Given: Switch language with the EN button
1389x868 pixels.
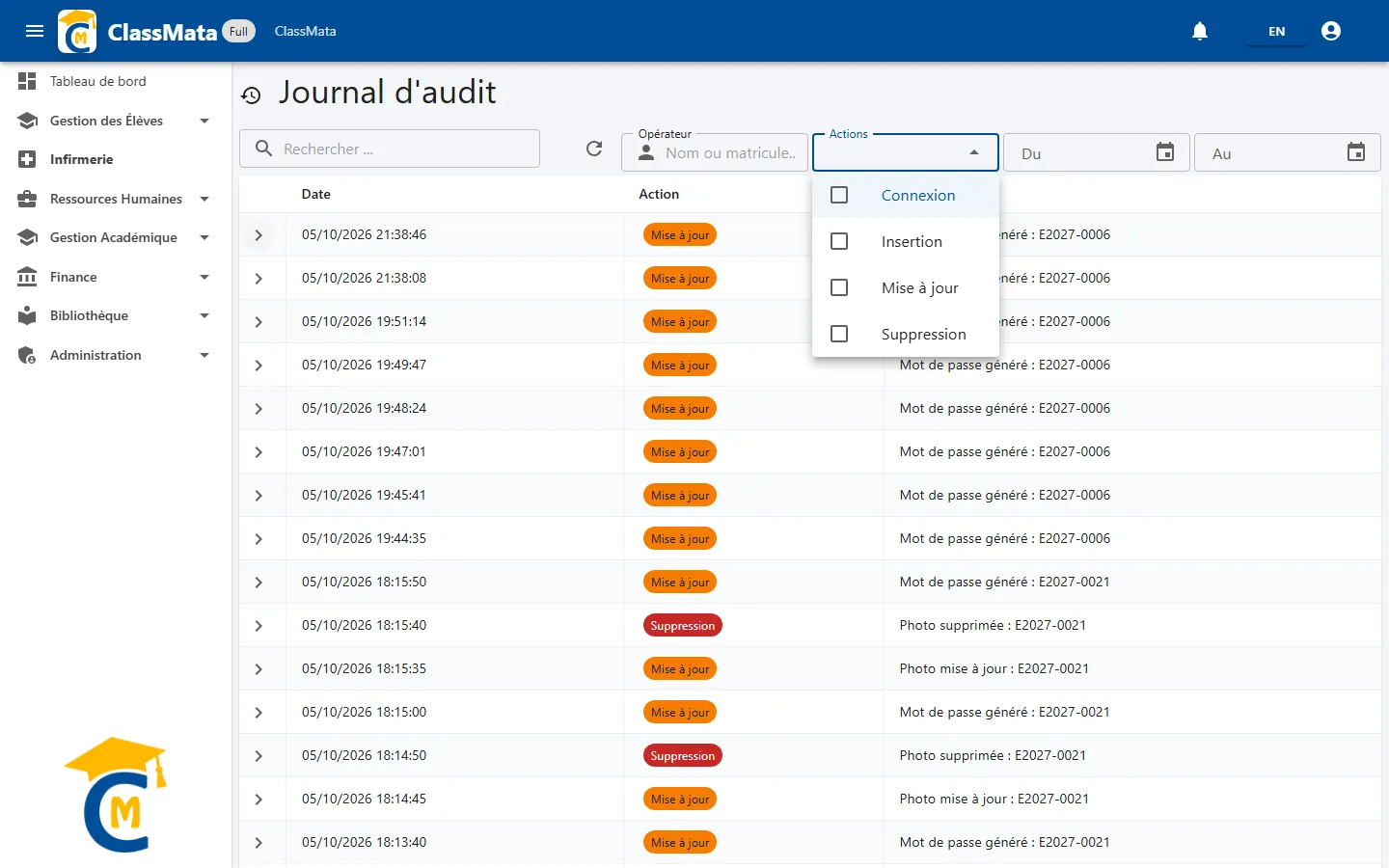Looking at the screenshot, I should click(x=1277, y=31).
